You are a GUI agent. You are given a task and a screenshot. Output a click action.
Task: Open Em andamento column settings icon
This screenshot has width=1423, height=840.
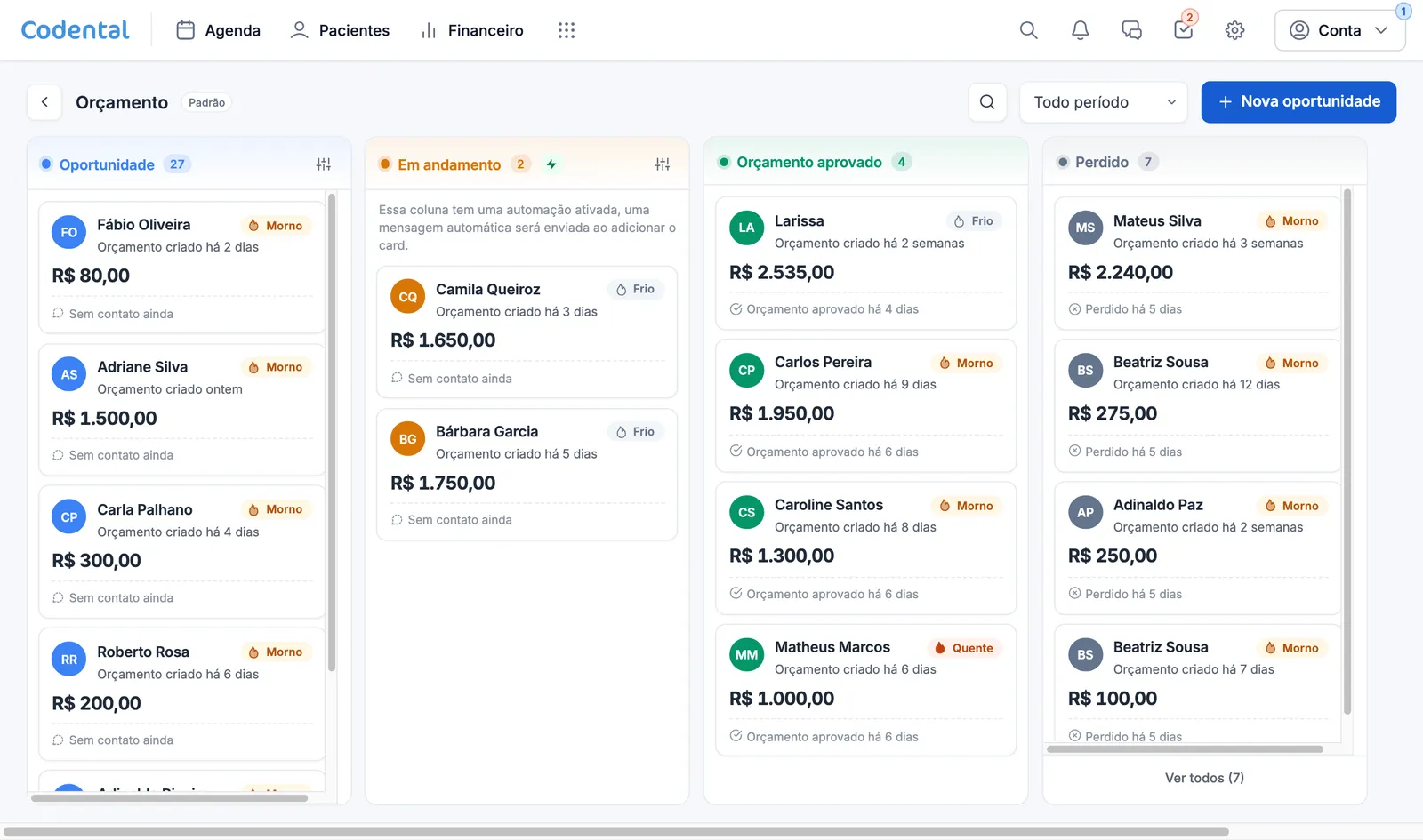click(663, 164)
